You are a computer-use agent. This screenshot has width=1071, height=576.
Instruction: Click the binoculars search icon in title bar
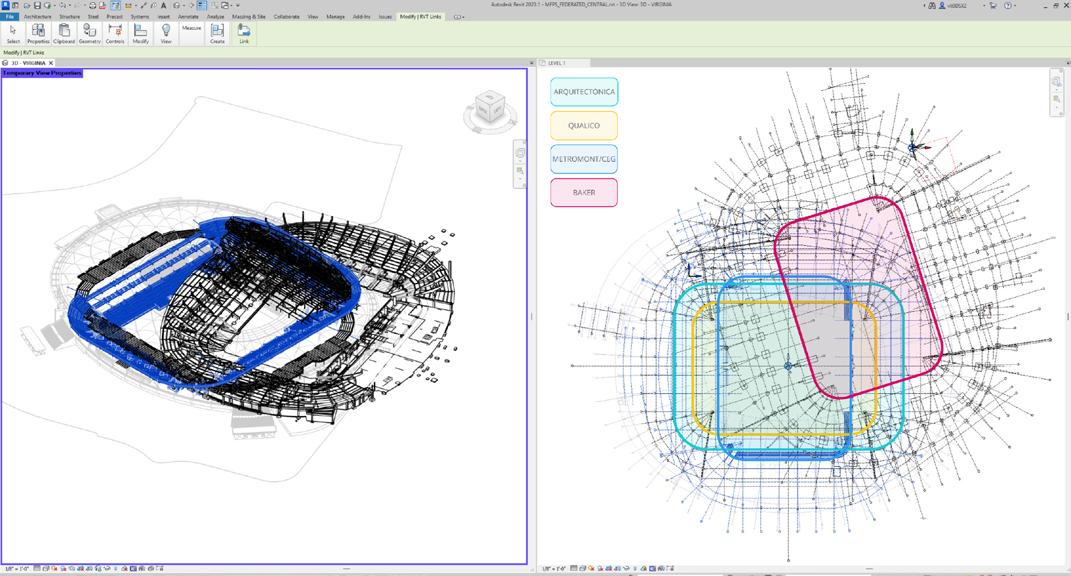coord(931,5)
